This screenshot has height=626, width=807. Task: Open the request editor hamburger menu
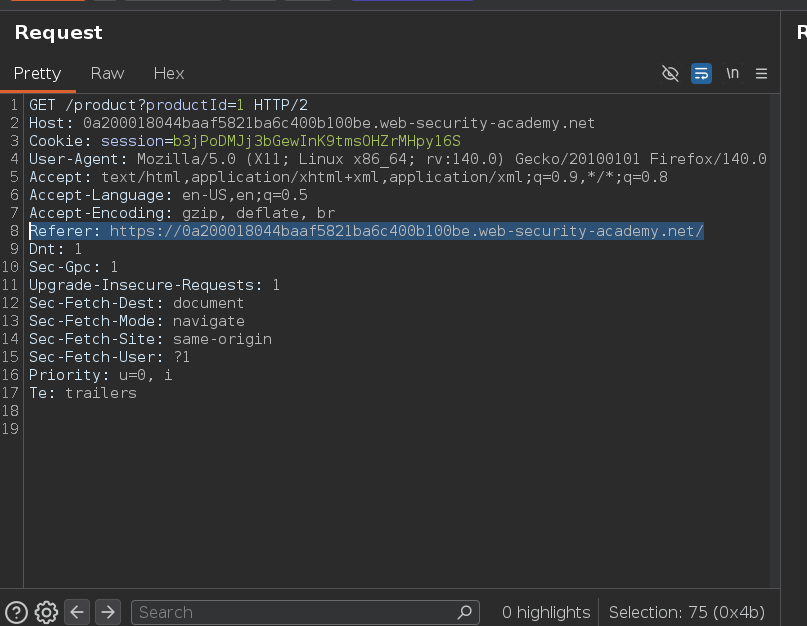(761, 74)
